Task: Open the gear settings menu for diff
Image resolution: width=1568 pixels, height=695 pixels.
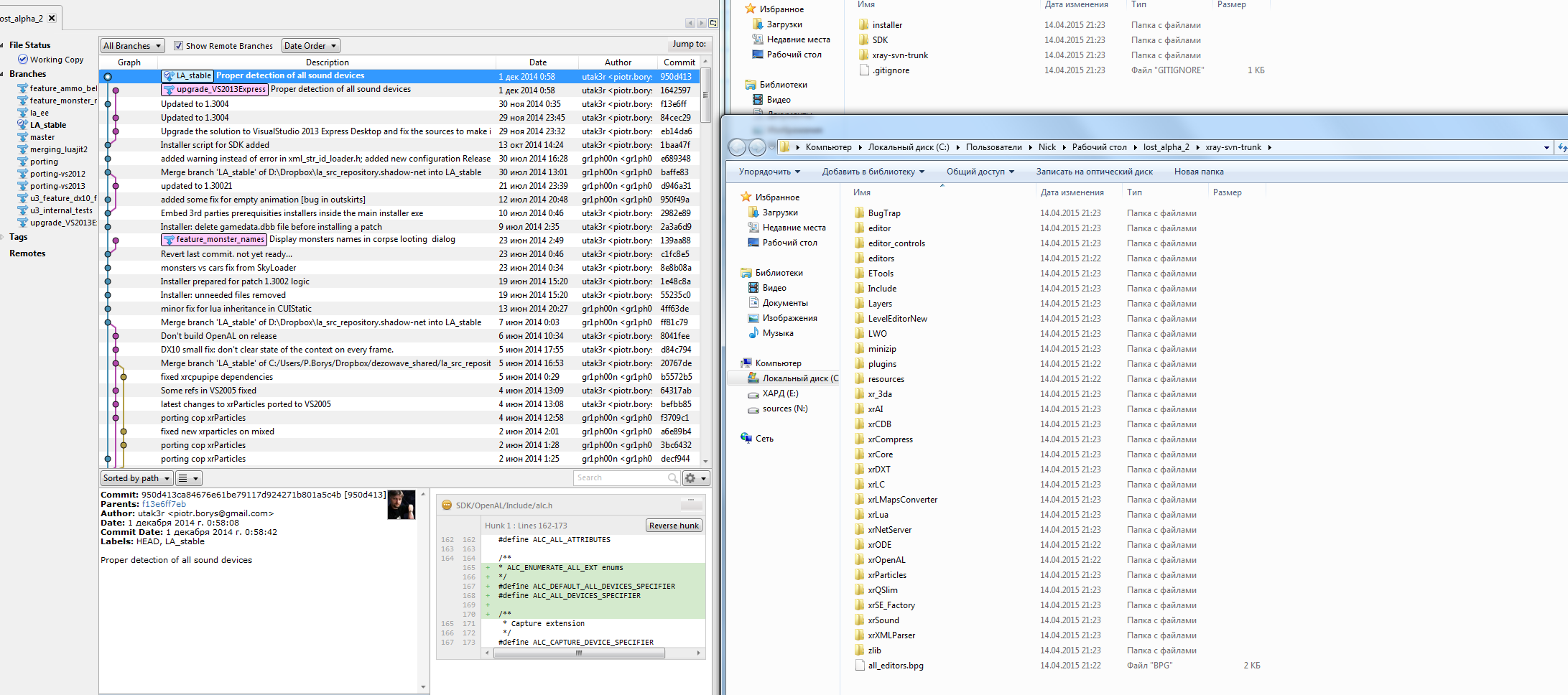Action: (x=696, y=478)
